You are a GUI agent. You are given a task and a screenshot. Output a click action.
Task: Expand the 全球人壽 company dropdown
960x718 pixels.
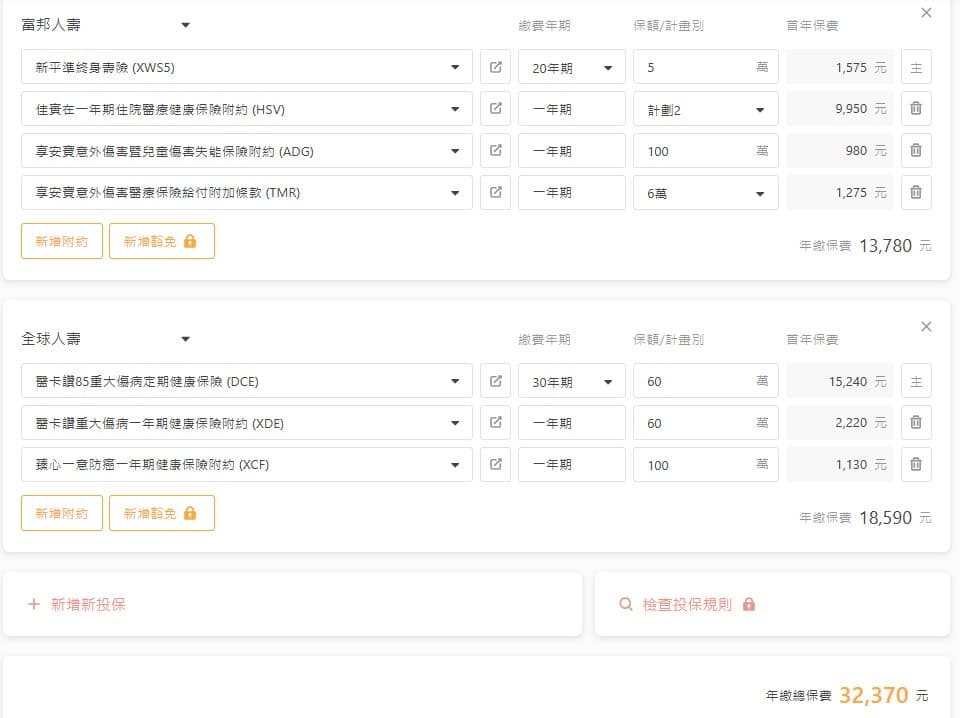pos(185,339)
